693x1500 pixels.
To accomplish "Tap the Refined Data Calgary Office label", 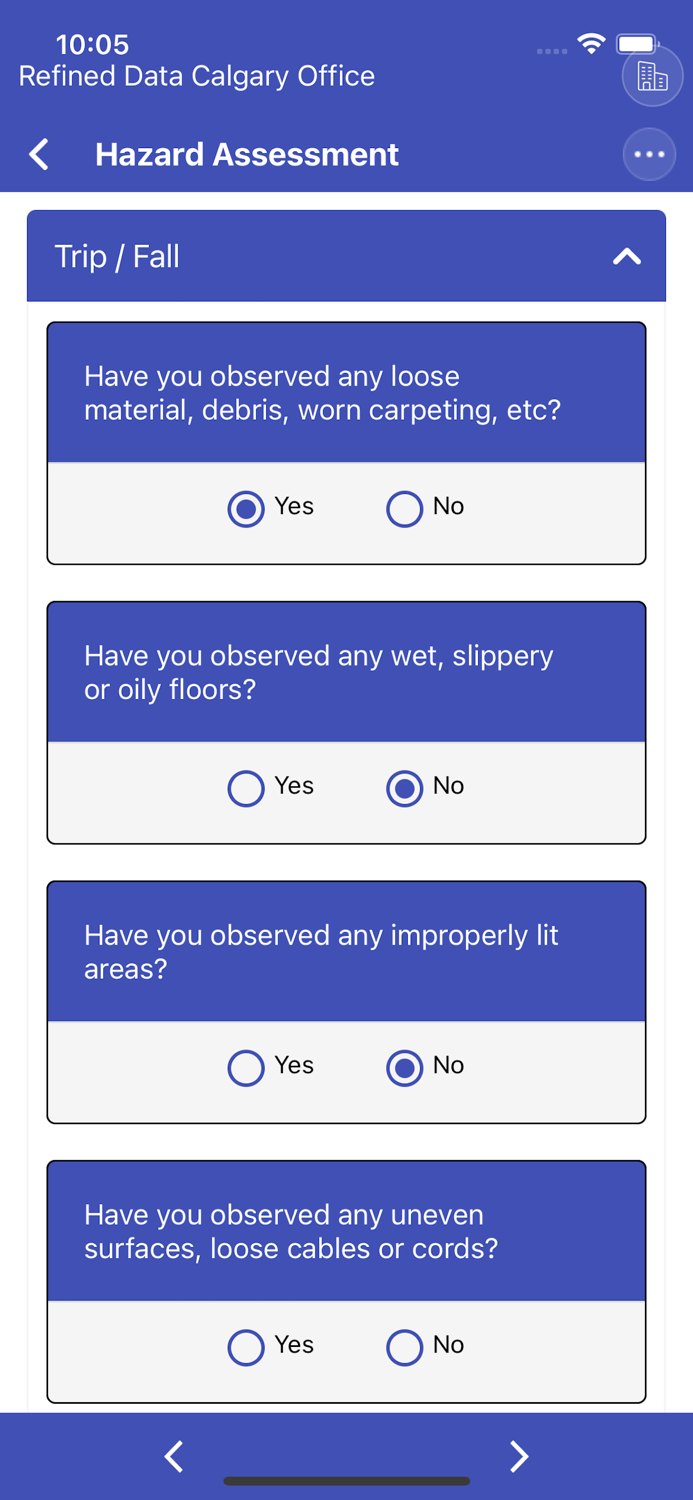I will (x=197, y=76).
